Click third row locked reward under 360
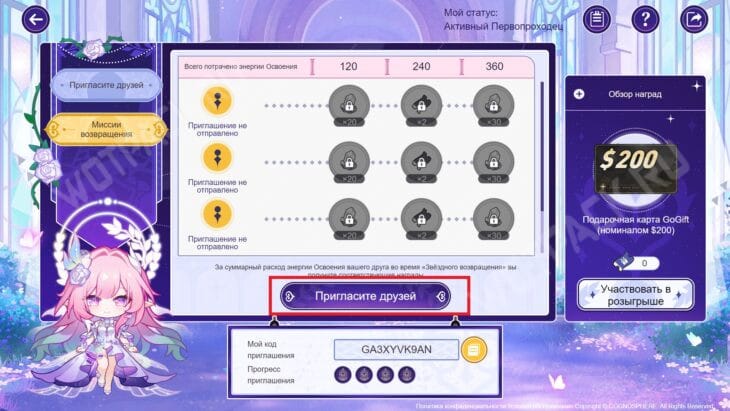The width and height of the screenshot is (730, 411). point(493,220)
